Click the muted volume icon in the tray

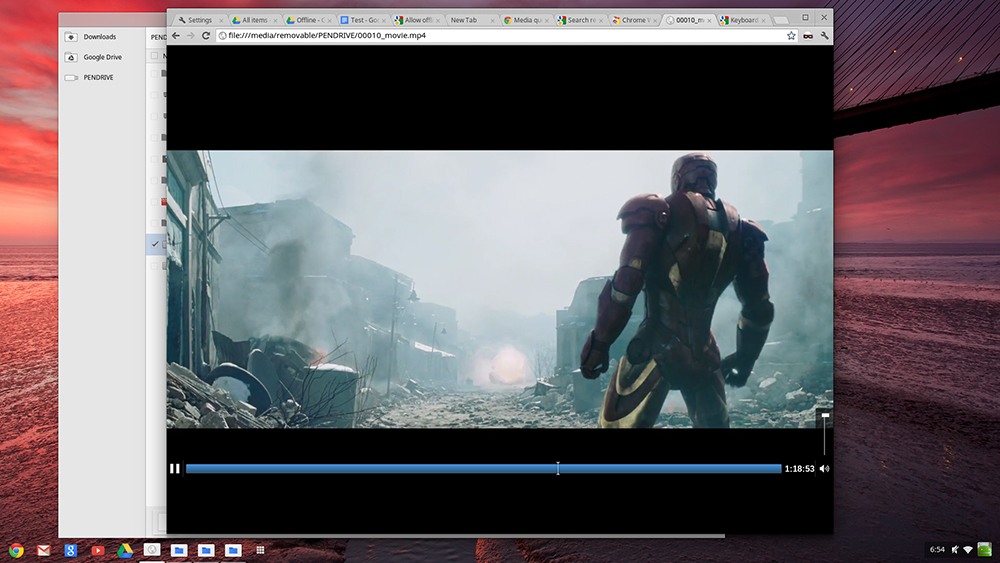[955, 550]
